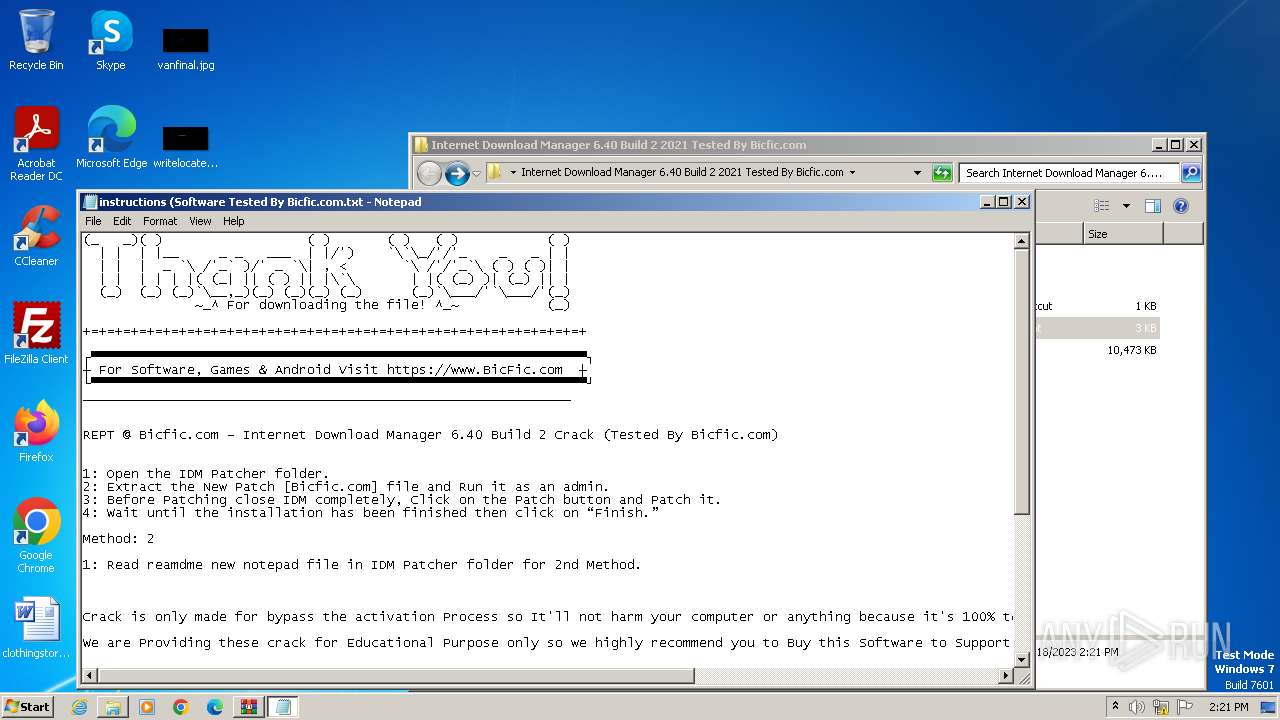Select the file row sized 1 KB
The height and width of the screenshot is (720, 1280).
tap(1097, 306)
